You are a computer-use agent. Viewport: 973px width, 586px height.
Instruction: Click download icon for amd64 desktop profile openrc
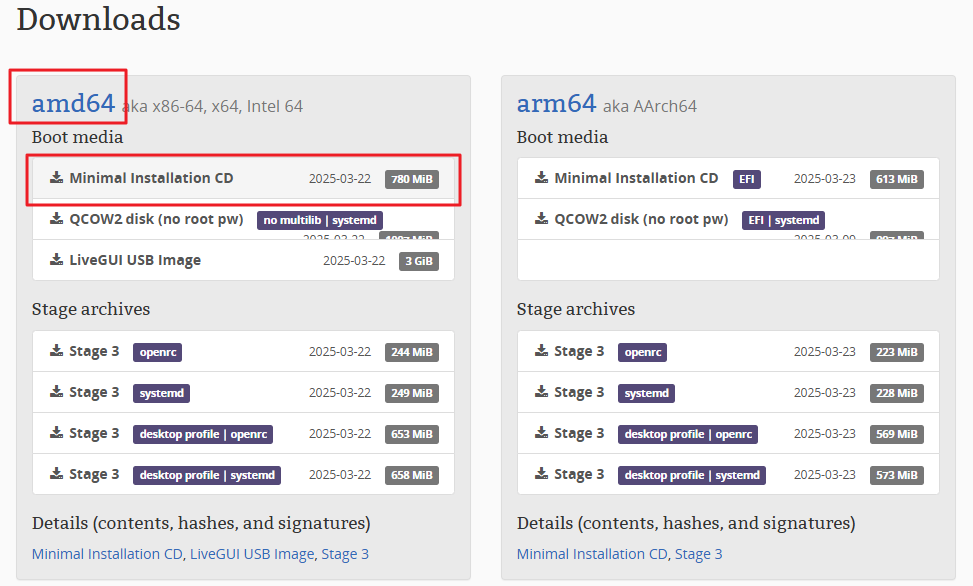56,433
